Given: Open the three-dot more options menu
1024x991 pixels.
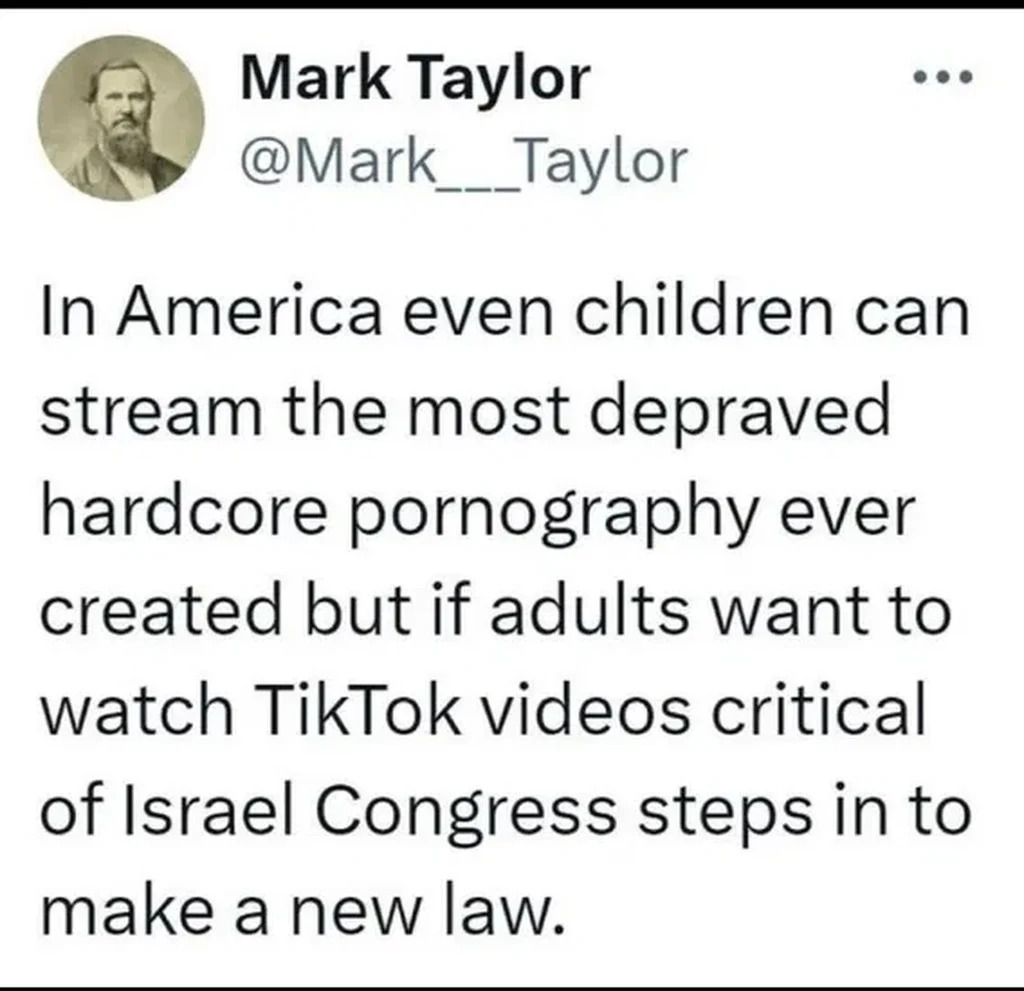Looking at the screenshot, I should [x=943, y=78].
